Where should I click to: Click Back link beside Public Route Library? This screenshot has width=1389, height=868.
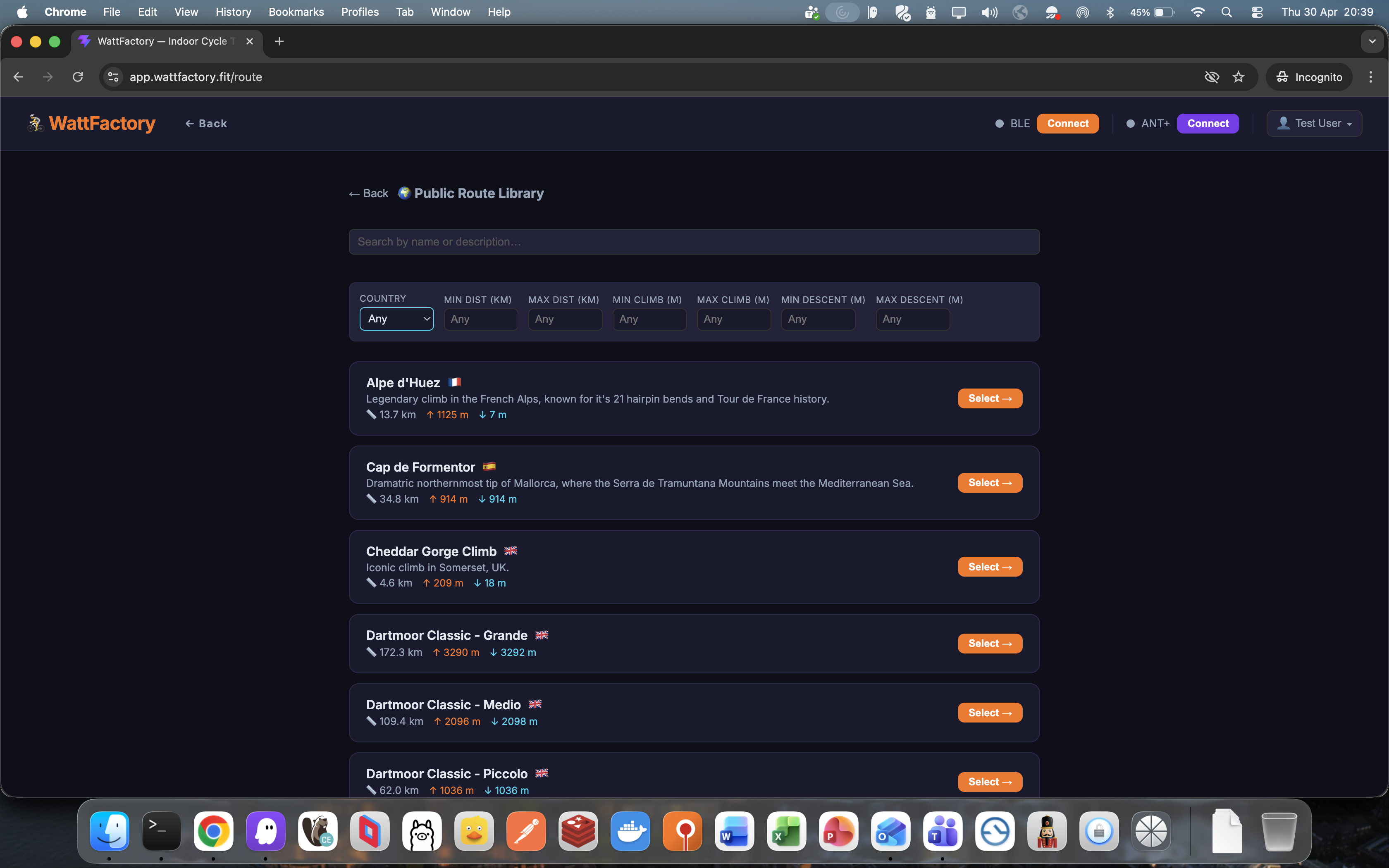(x=368, y=193)
